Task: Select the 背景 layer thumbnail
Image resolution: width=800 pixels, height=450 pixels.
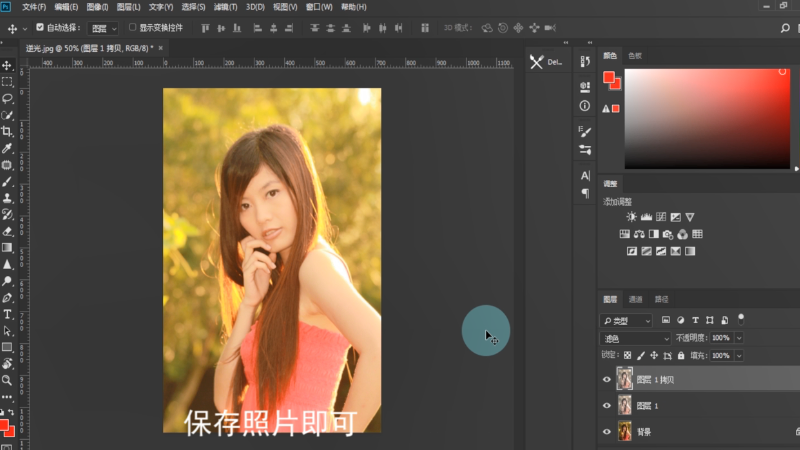Action: pyautogui.click(x=624, y=432)
